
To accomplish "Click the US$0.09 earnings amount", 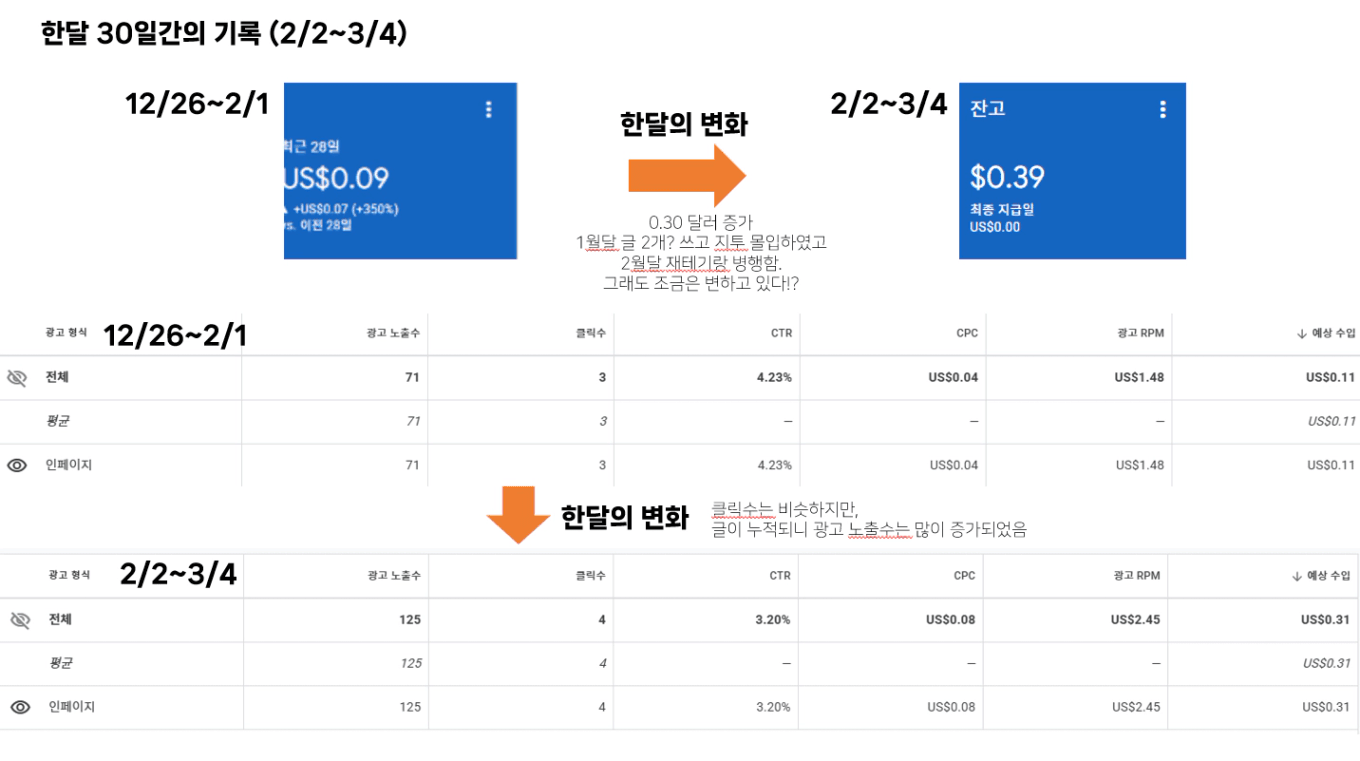I will (336, 179).
